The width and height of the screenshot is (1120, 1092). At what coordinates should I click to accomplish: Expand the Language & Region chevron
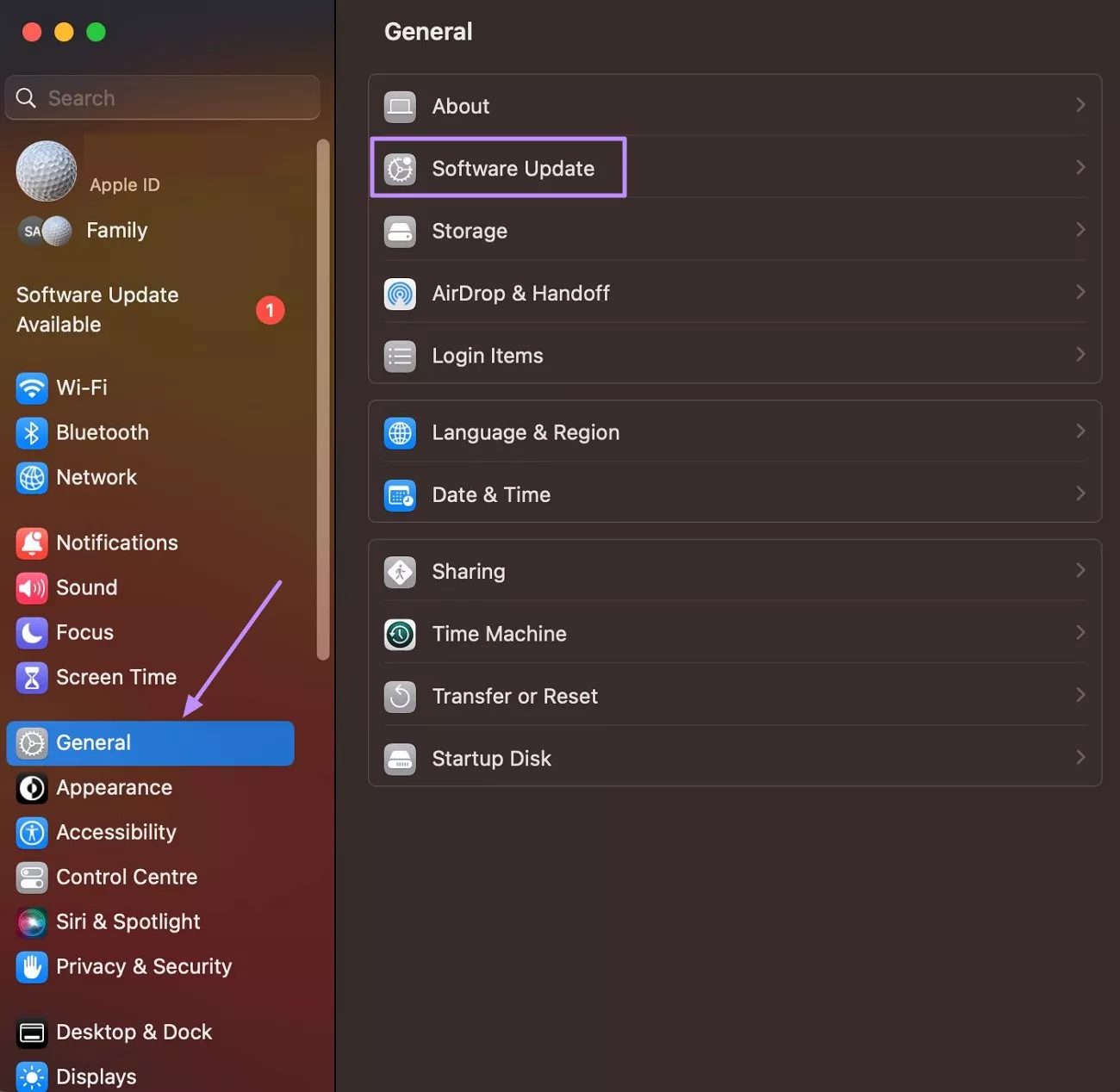pos(1080,431)
